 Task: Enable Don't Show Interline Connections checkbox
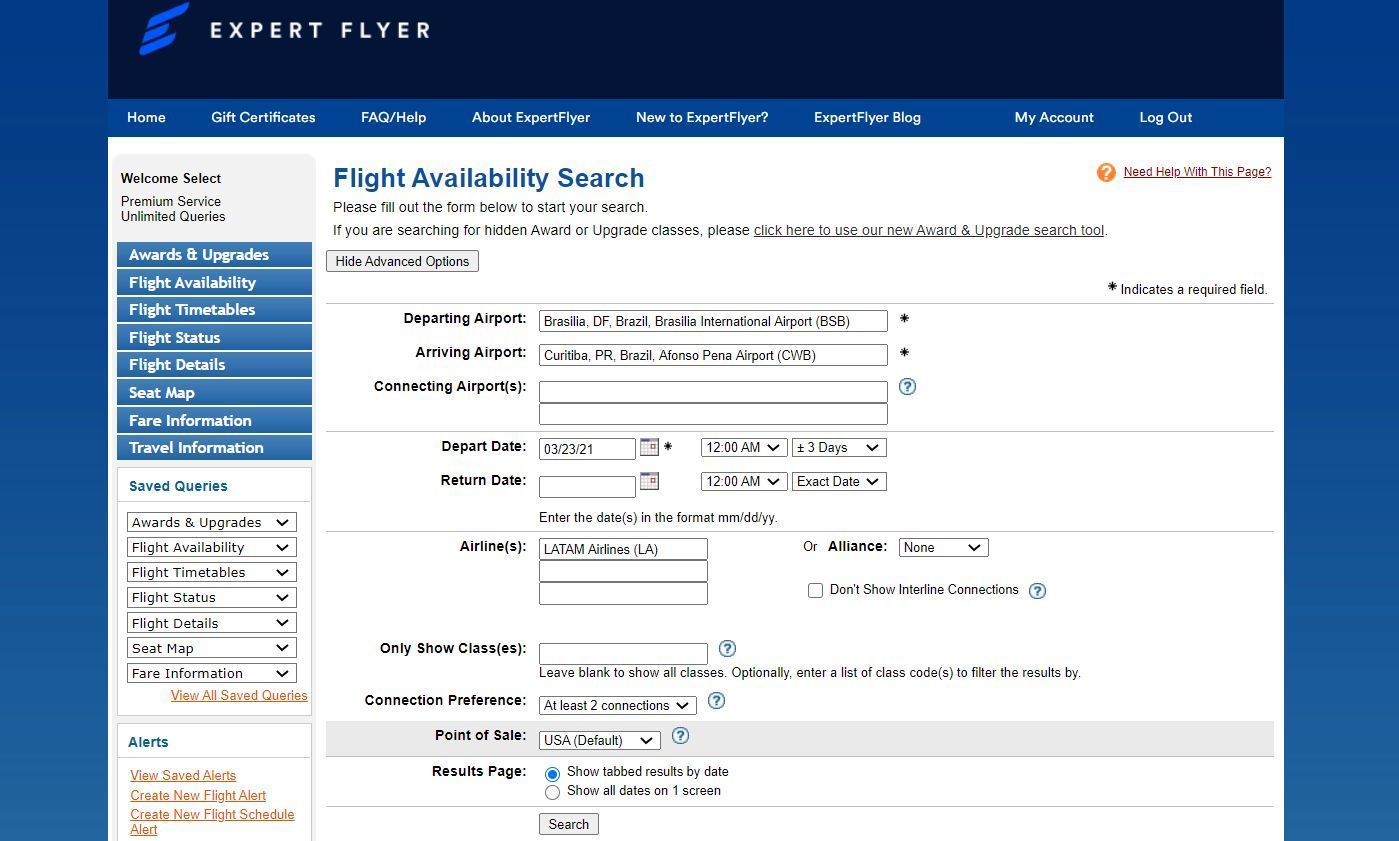(x=815, y=591)
